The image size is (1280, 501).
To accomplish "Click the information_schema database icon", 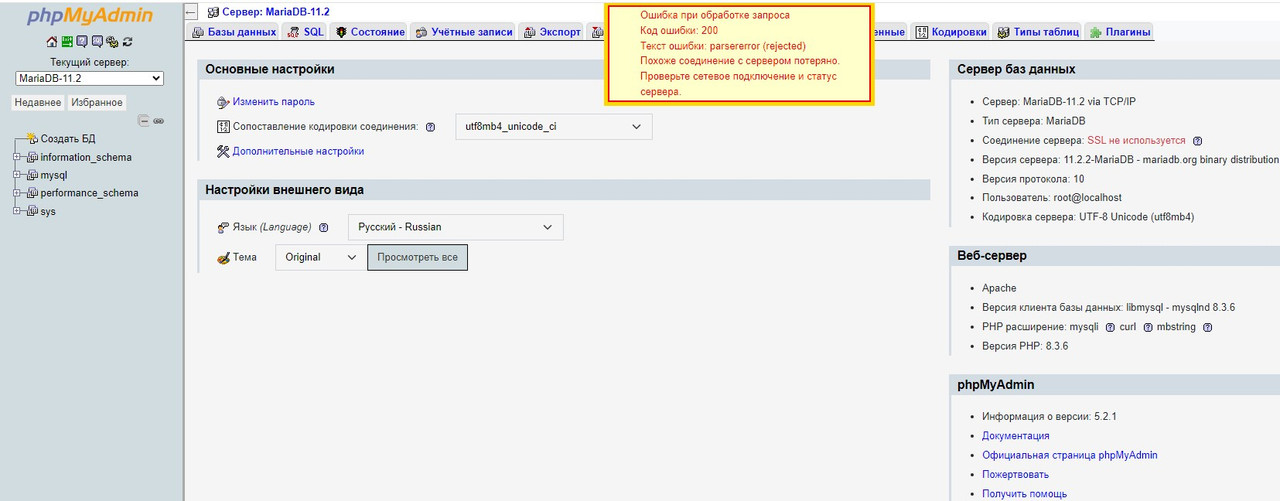I will pos(32,157).
